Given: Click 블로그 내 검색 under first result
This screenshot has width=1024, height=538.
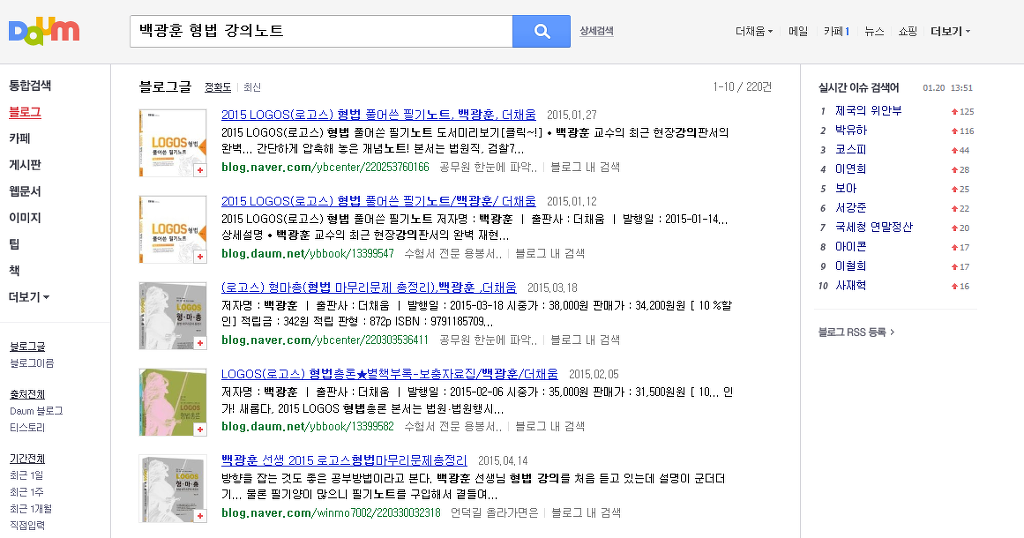Looking at the screenshot, I should [585, 167].
